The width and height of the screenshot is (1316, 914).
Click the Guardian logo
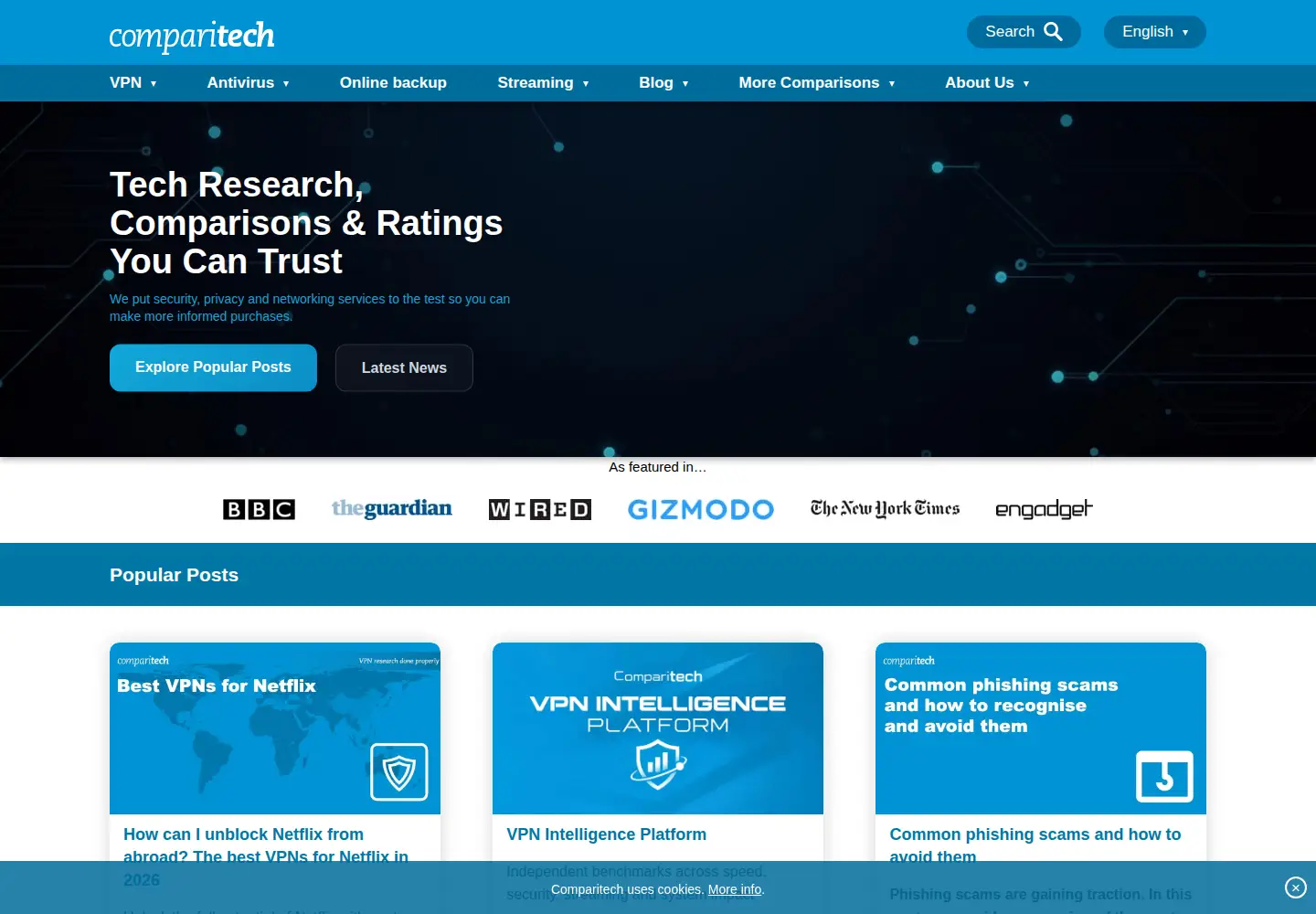(392, 508)
